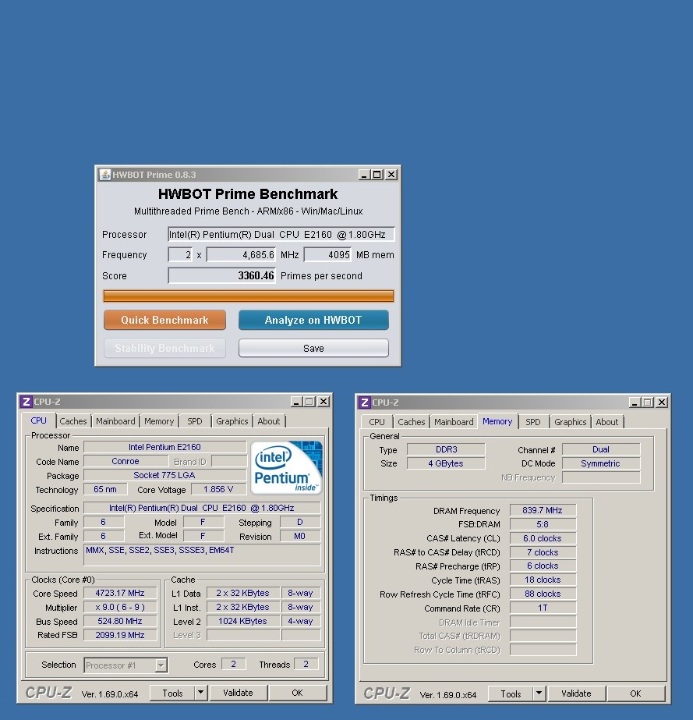The width and height of the screenshot is (693, 720).
Task: Click memory Size value 4 GBytes
Action: [x=446, y=464]
